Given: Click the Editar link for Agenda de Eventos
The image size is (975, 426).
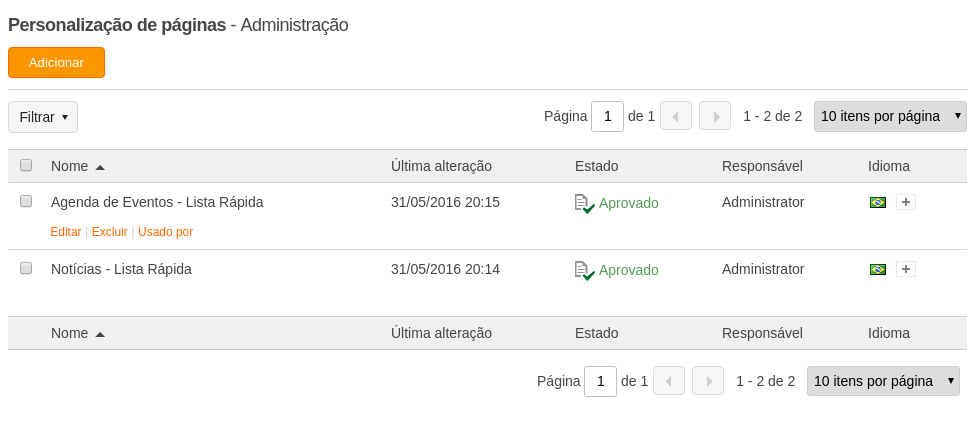Looking at the screenshot, I should point(66,232).
